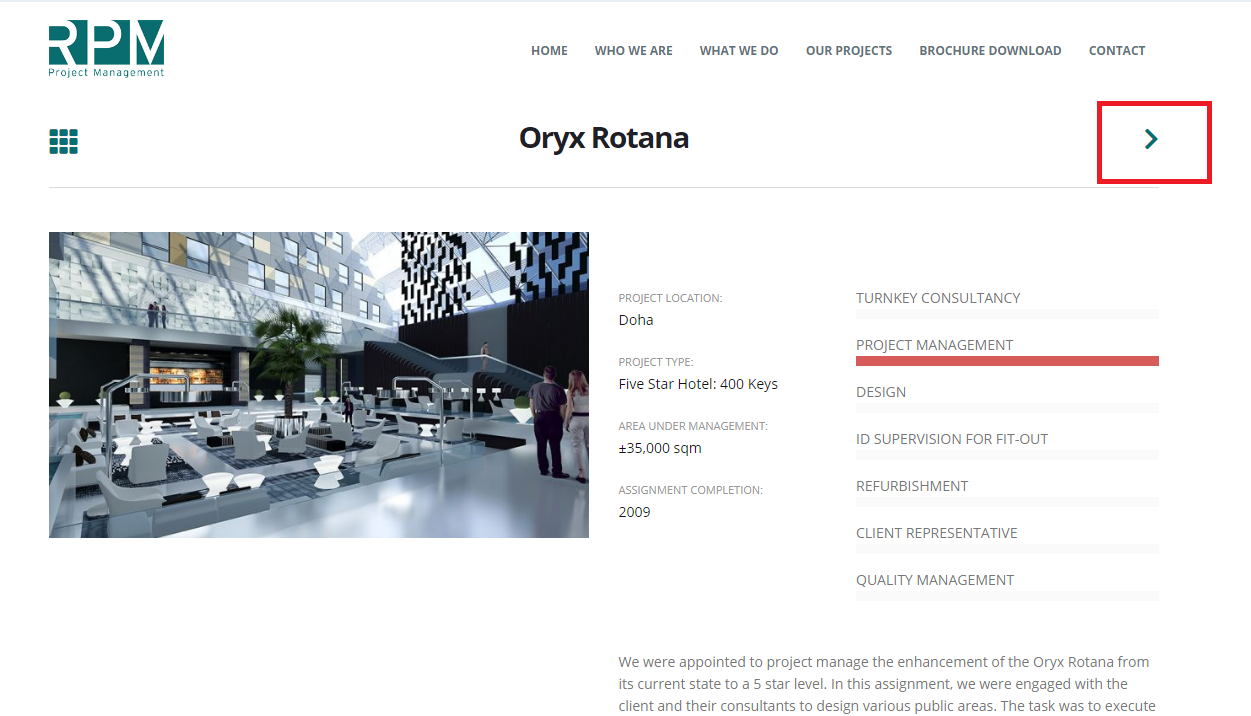Open the OUR PROJECTS menu item
1251x716 pixels.
click(849, 51)
